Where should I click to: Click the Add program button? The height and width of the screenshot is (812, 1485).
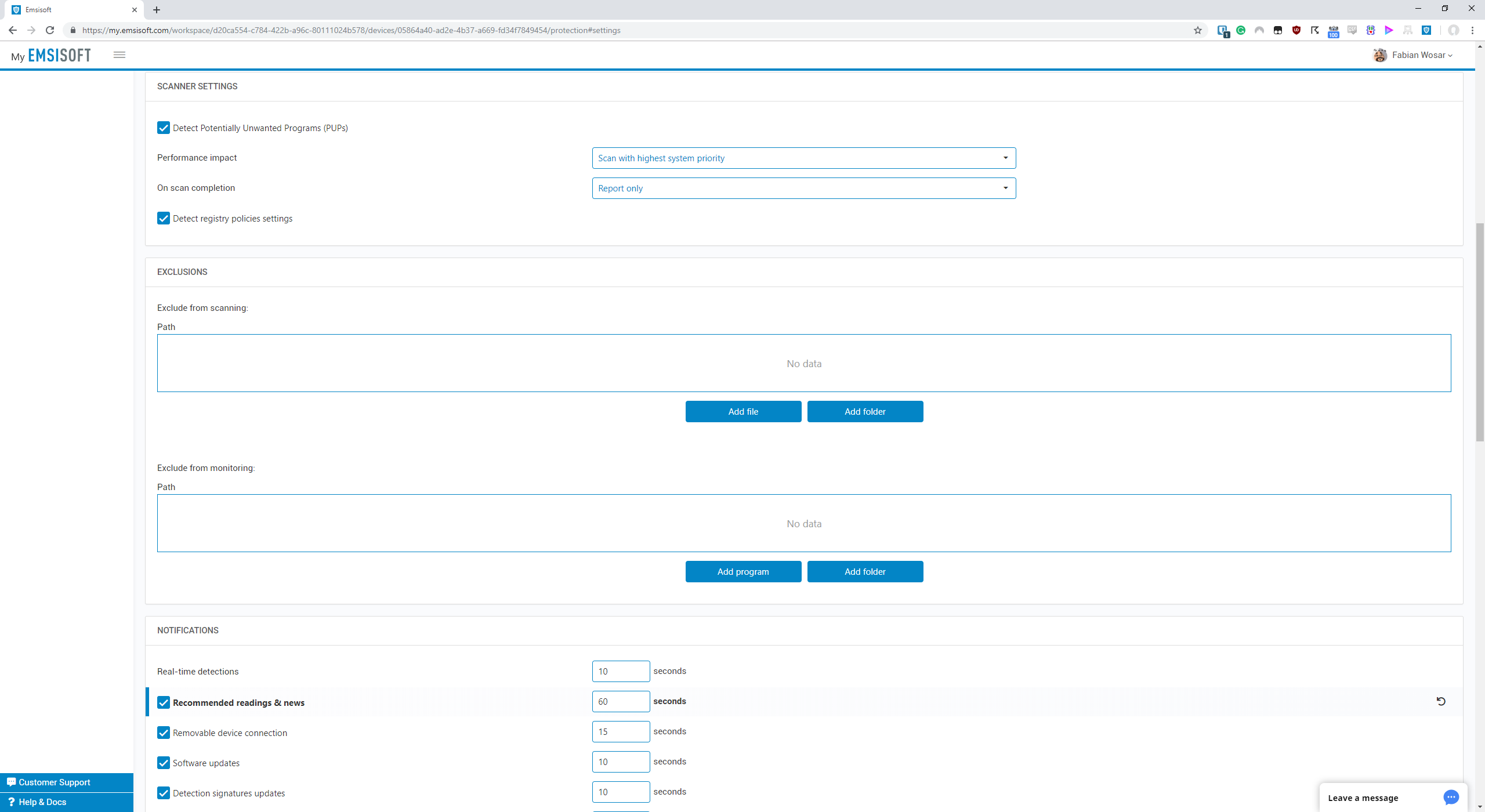click(743, 572)
